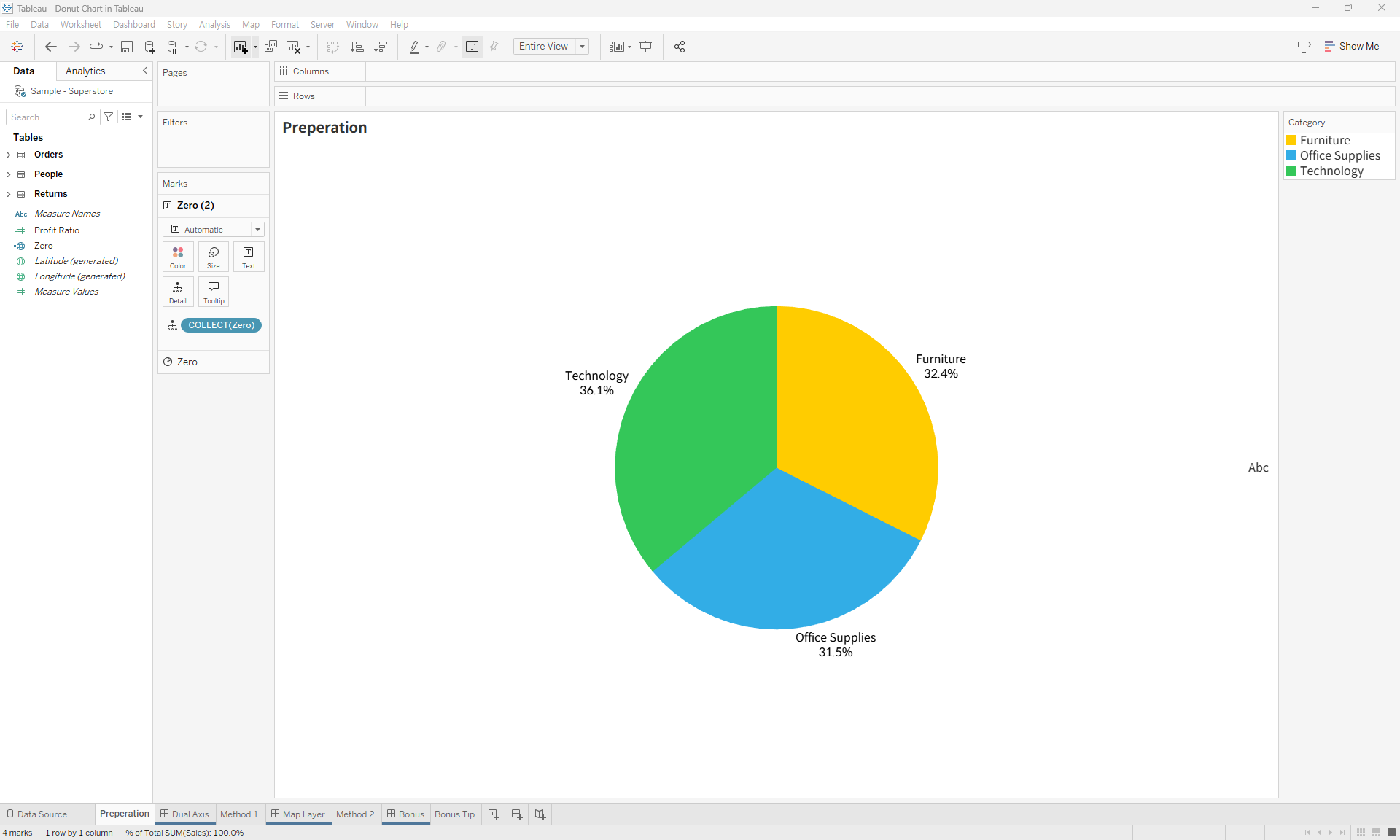Select the Profit Ratio field
The width and height of the screenshot is (1400, 840).
(57, 230)
